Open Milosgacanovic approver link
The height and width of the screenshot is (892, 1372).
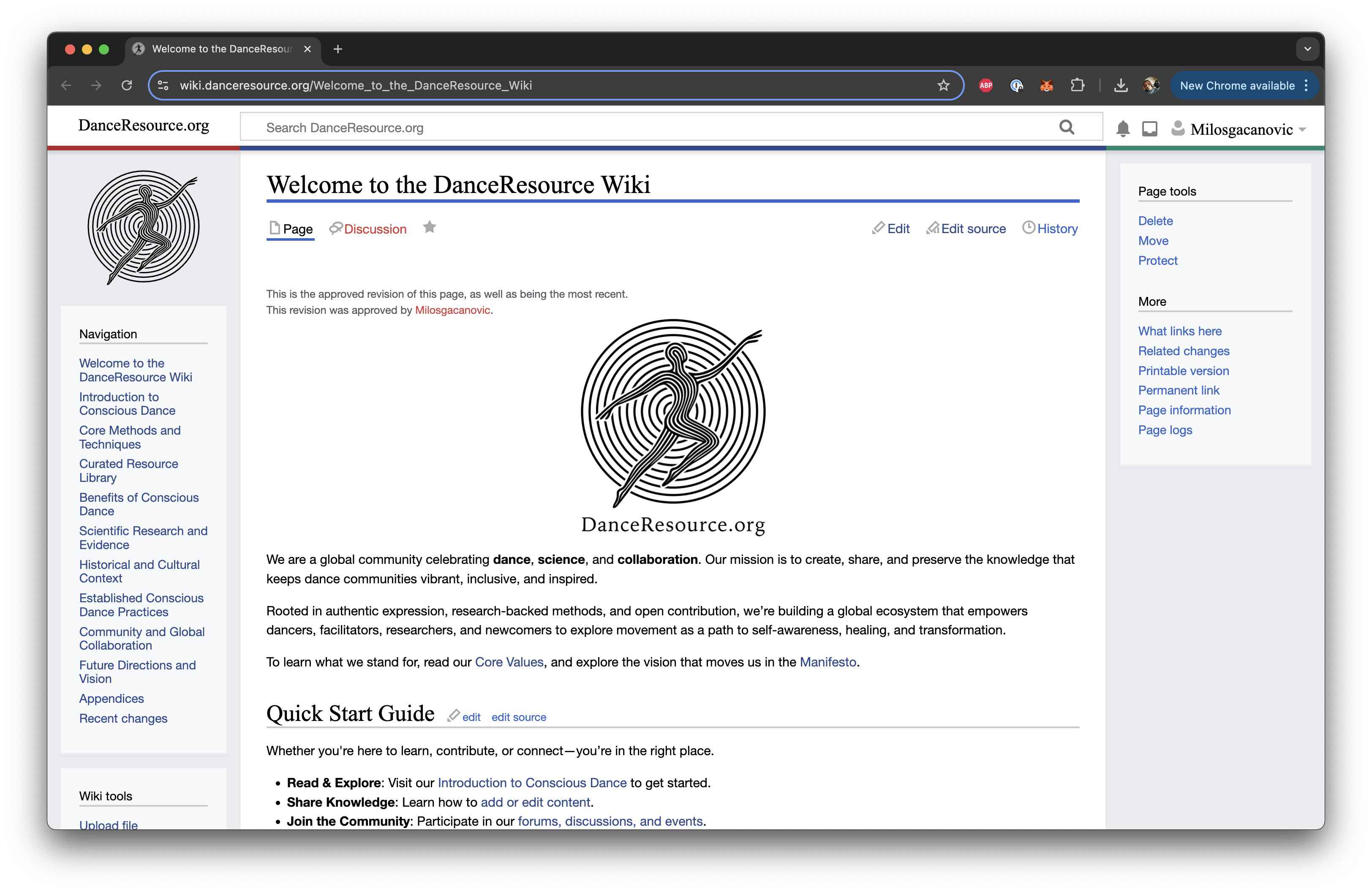(x=452, y=310)
